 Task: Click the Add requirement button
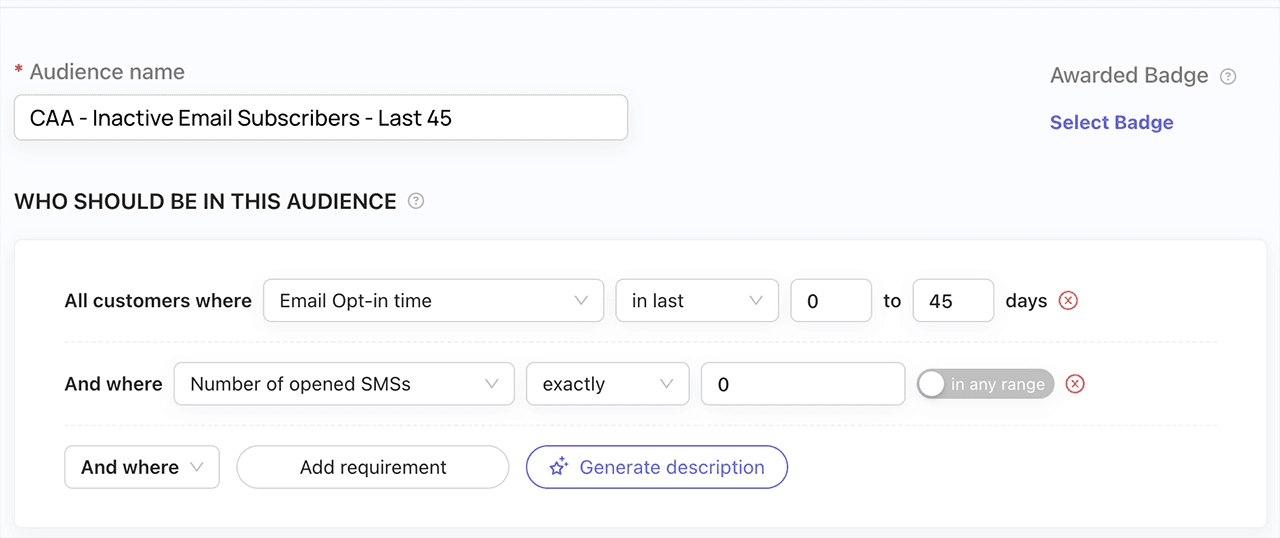click(373, 467)
